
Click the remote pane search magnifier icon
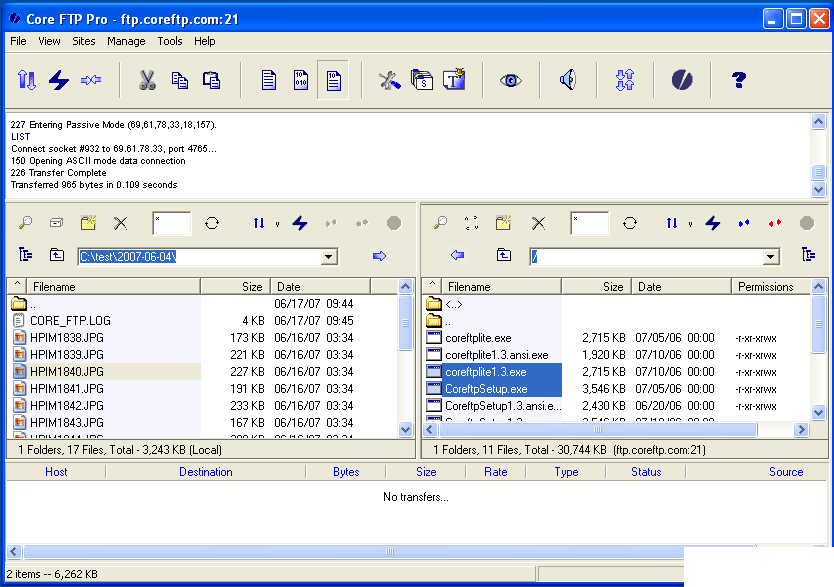[440, 223]
